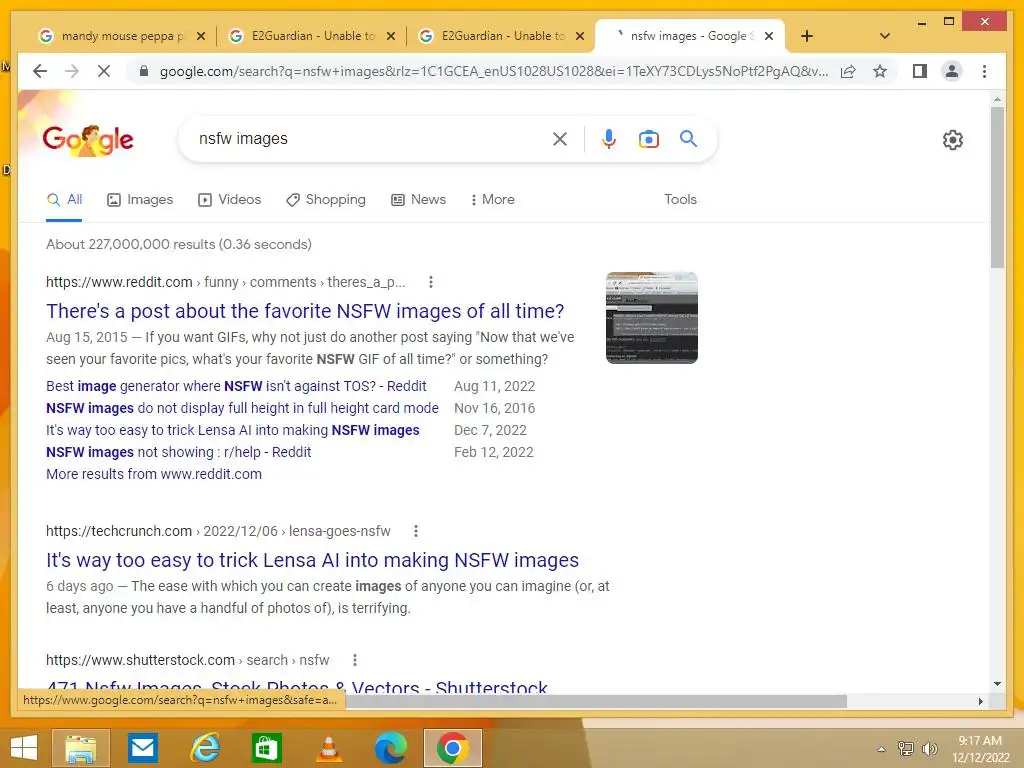Viewport: 1024px width, 768px height.
Task: Open 'NSFW images not showing' sublink
Action: pyautogui.click(x=178, y=452)
